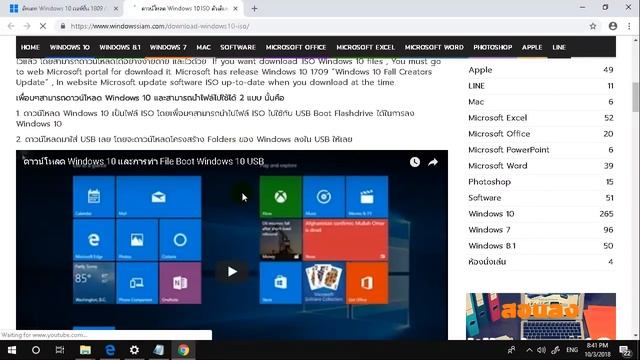Open MICROSOFT EXCEL menu item

tap(366, 47)
